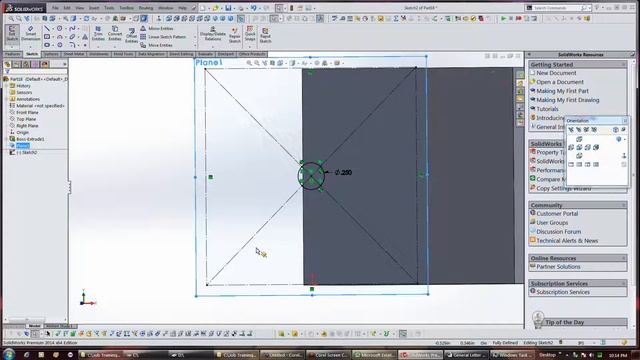
Task: Select Top Plane in feature tree
Action: 26,119
